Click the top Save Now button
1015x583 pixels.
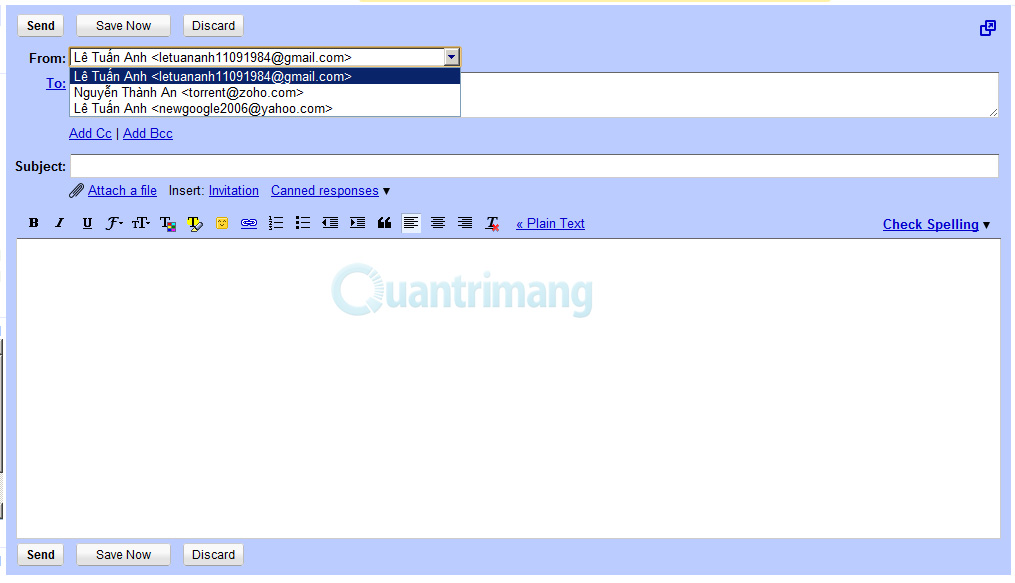click(124, 26)
